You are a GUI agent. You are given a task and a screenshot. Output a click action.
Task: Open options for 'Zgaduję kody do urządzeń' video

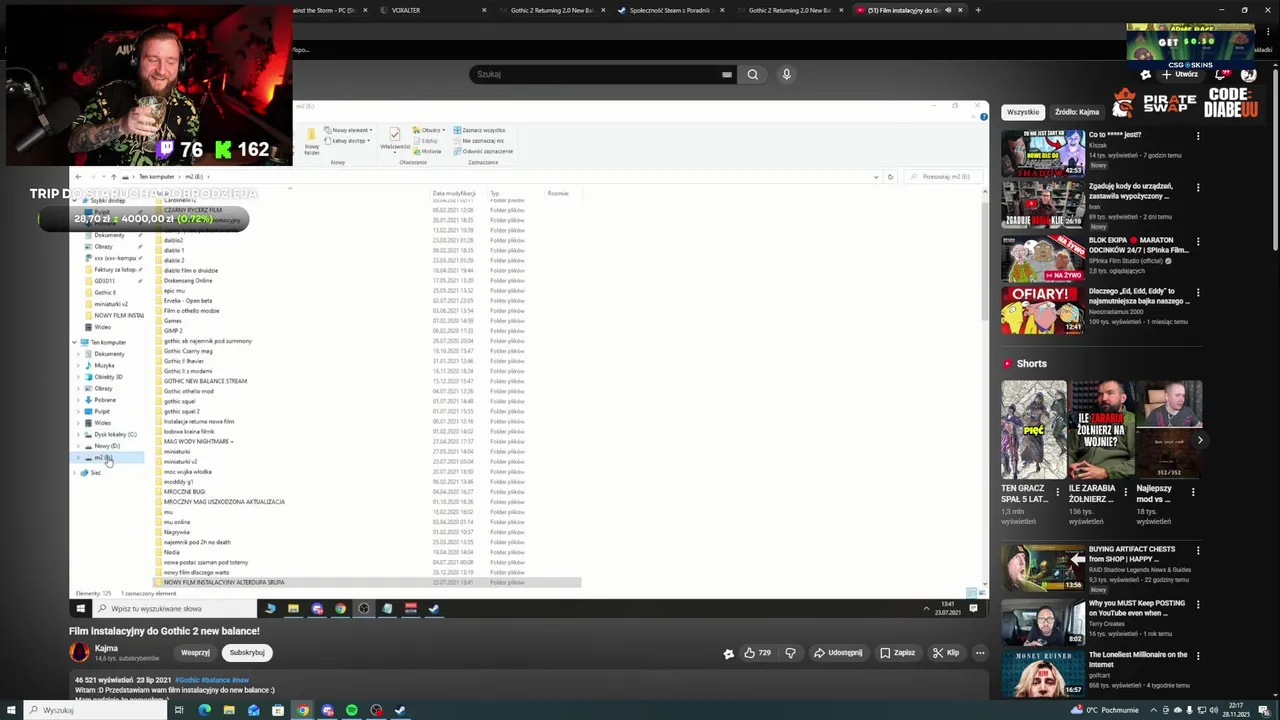tap(1198, 188)
